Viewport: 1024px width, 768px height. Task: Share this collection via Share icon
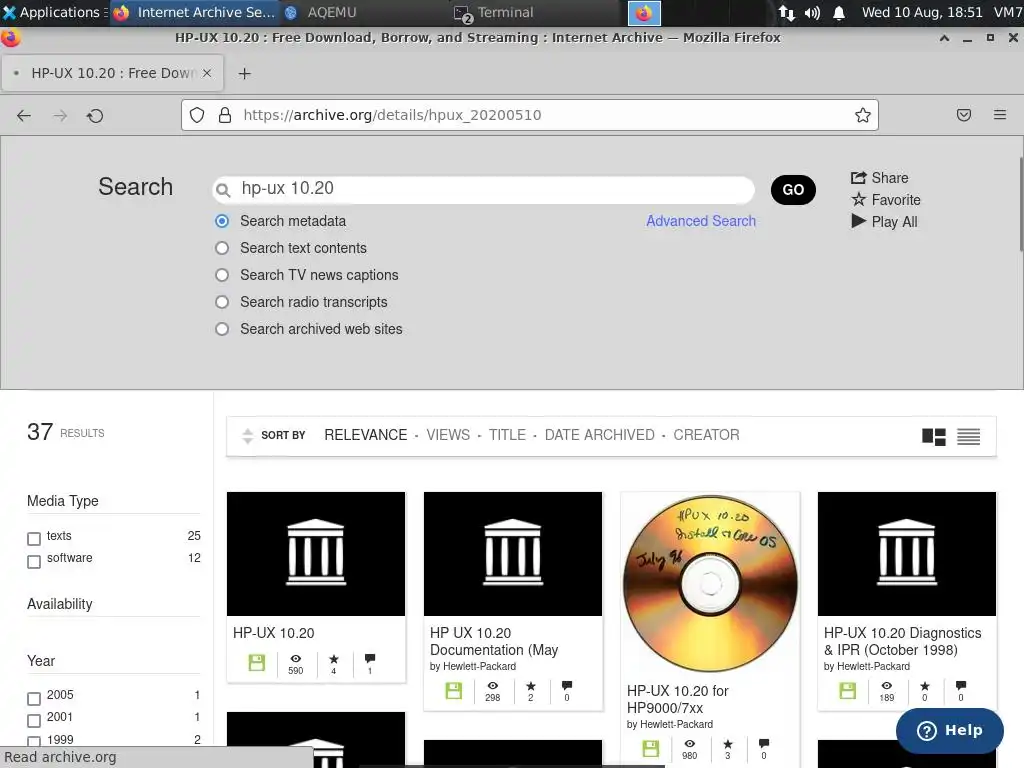point(879,178)
